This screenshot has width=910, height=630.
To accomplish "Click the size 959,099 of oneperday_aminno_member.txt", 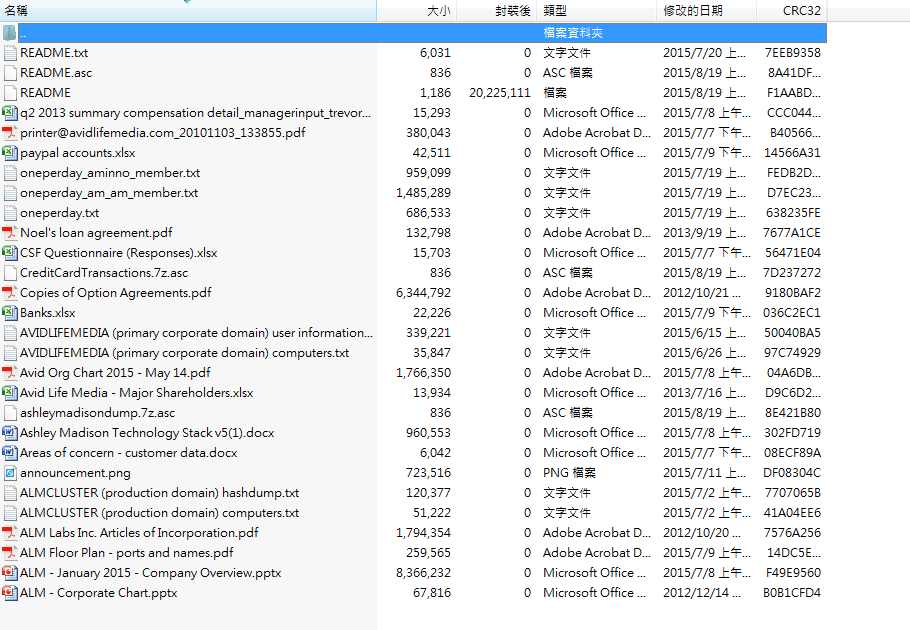I will pos(428,173).
